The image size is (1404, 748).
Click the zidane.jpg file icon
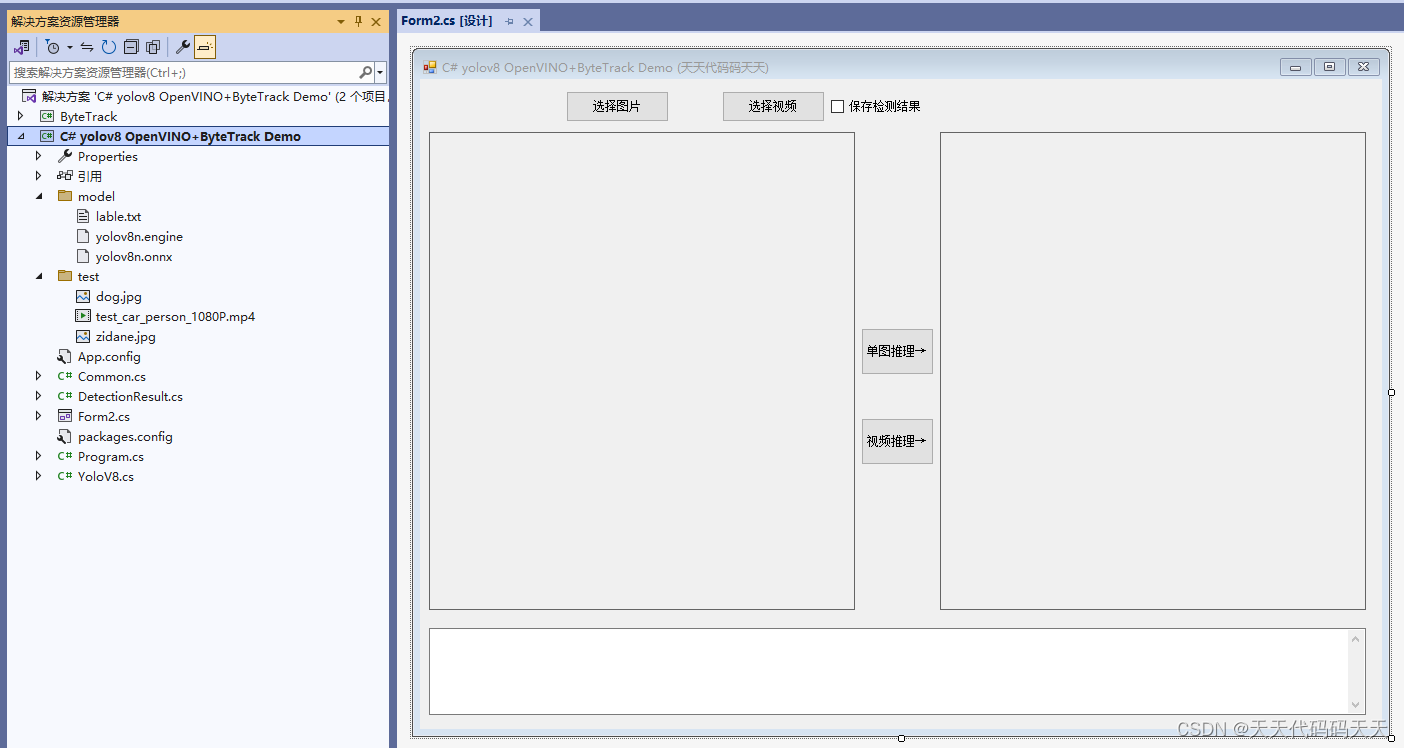point(83,336)
